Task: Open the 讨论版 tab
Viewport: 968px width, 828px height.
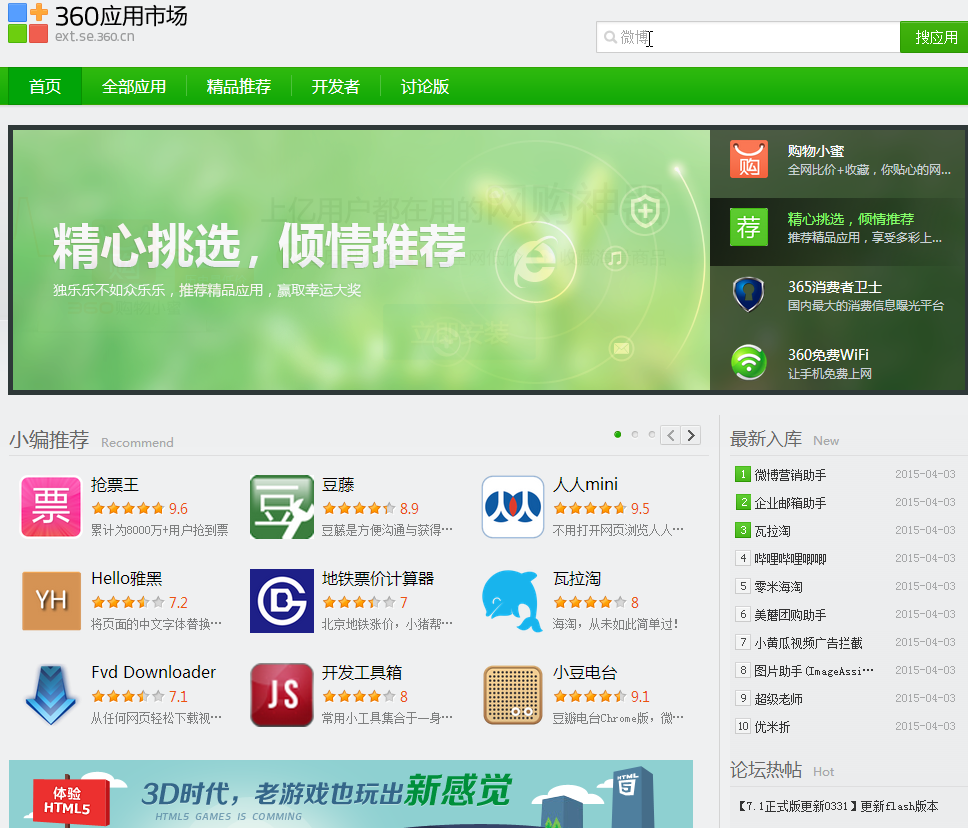Action: click(x=425, y=86)
